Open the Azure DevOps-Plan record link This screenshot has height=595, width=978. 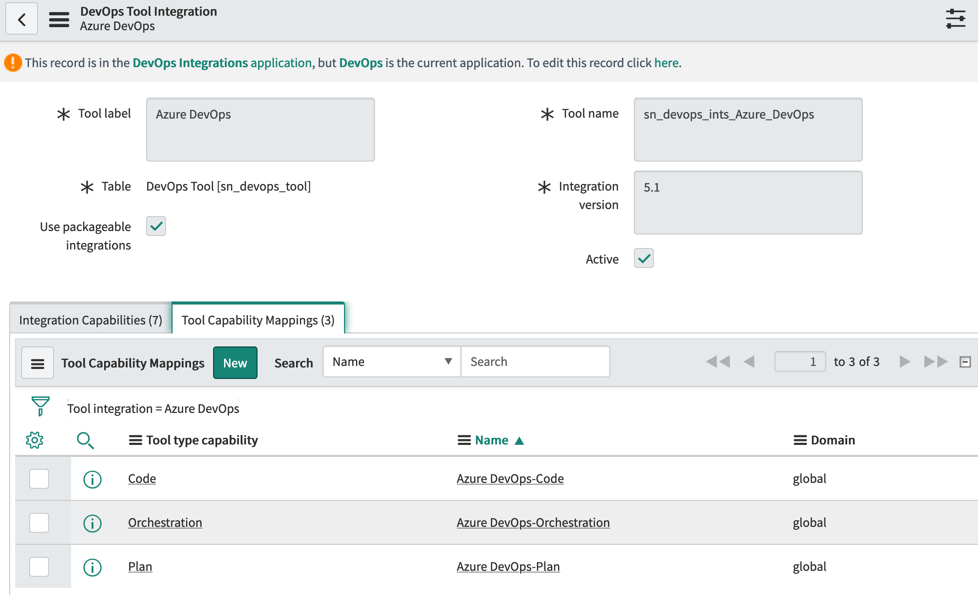click(508, 566)
